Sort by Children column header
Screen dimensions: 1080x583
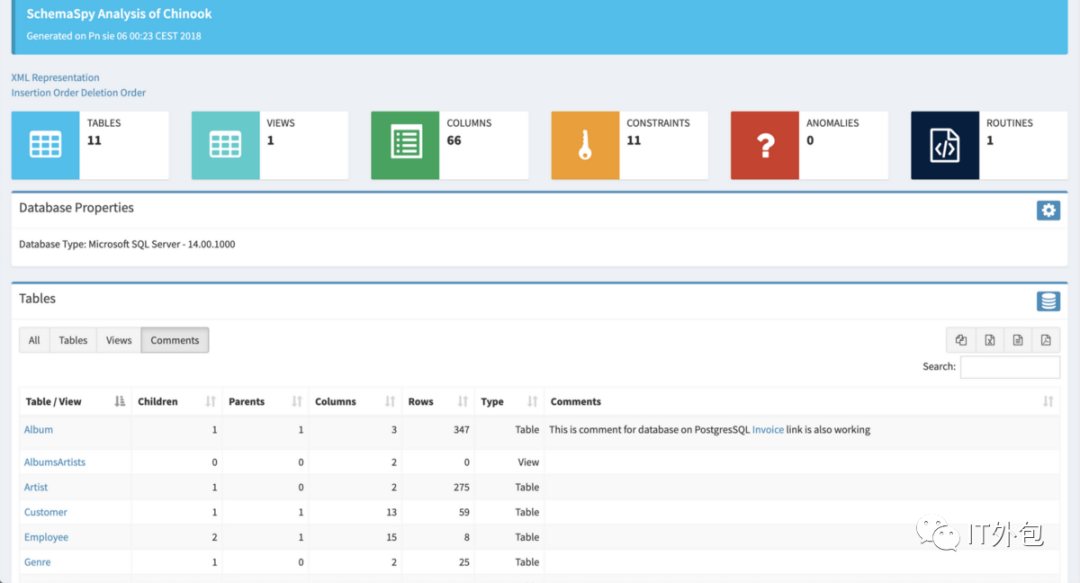tap(176, 402)
